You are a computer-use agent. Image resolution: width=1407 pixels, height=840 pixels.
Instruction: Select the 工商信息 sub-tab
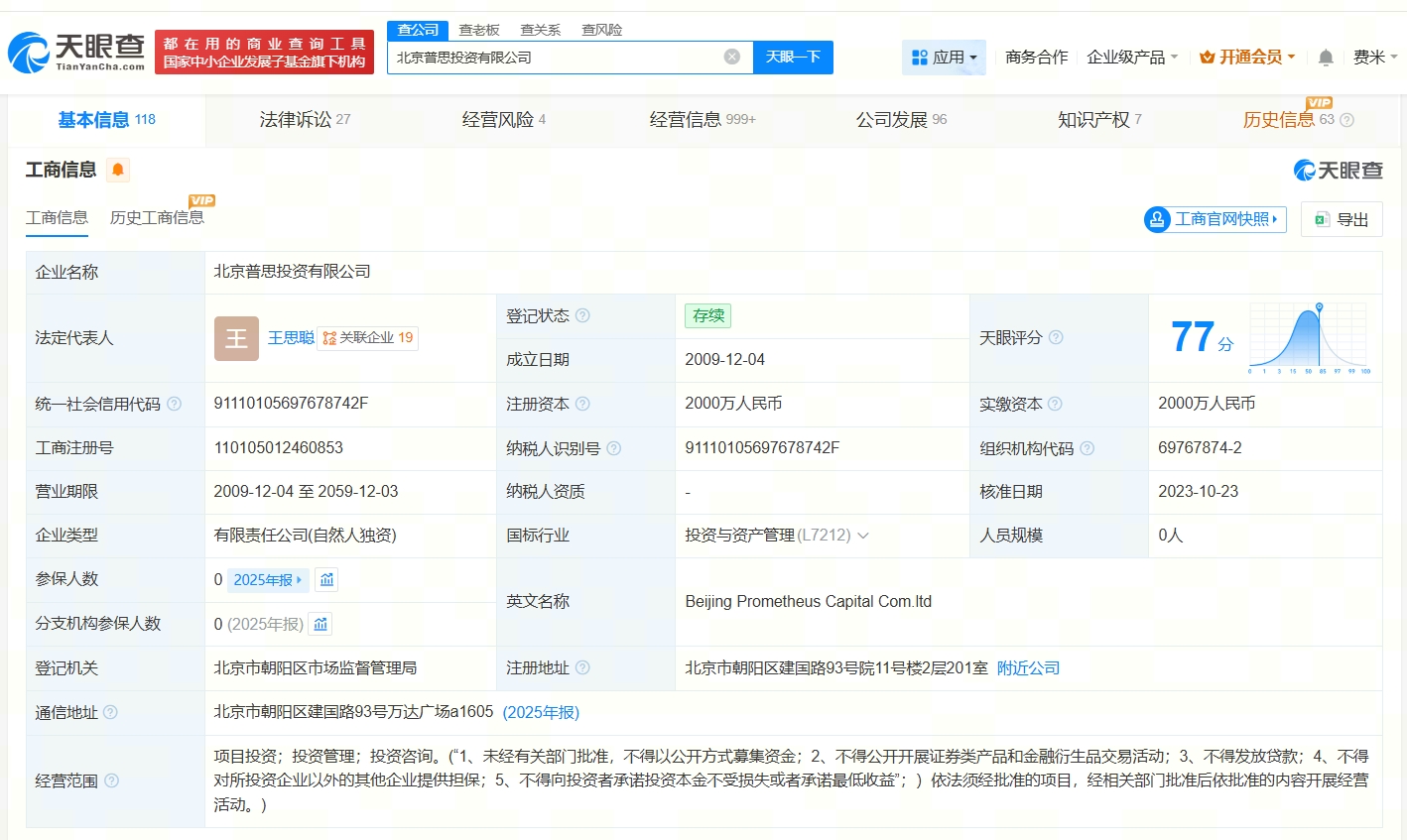pyautogui.click(x=57, y=218)
